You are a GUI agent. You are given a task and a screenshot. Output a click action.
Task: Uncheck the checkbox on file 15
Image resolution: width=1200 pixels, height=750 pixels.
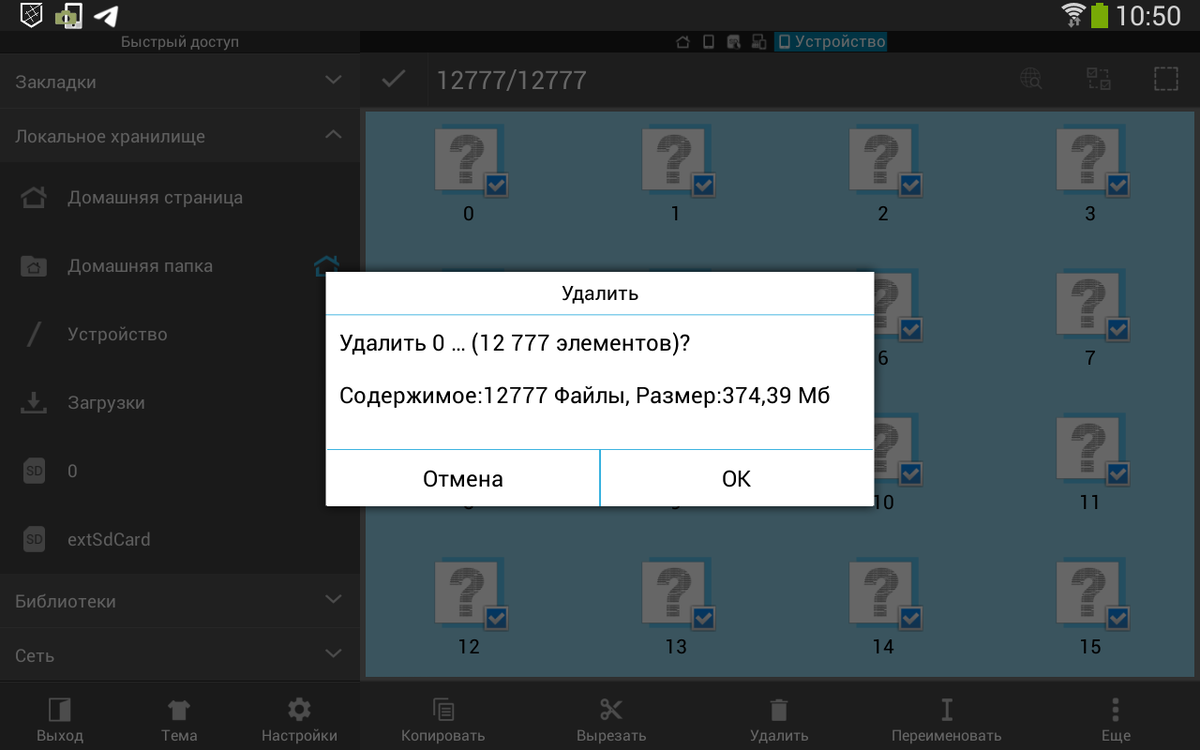point(1118,618)
